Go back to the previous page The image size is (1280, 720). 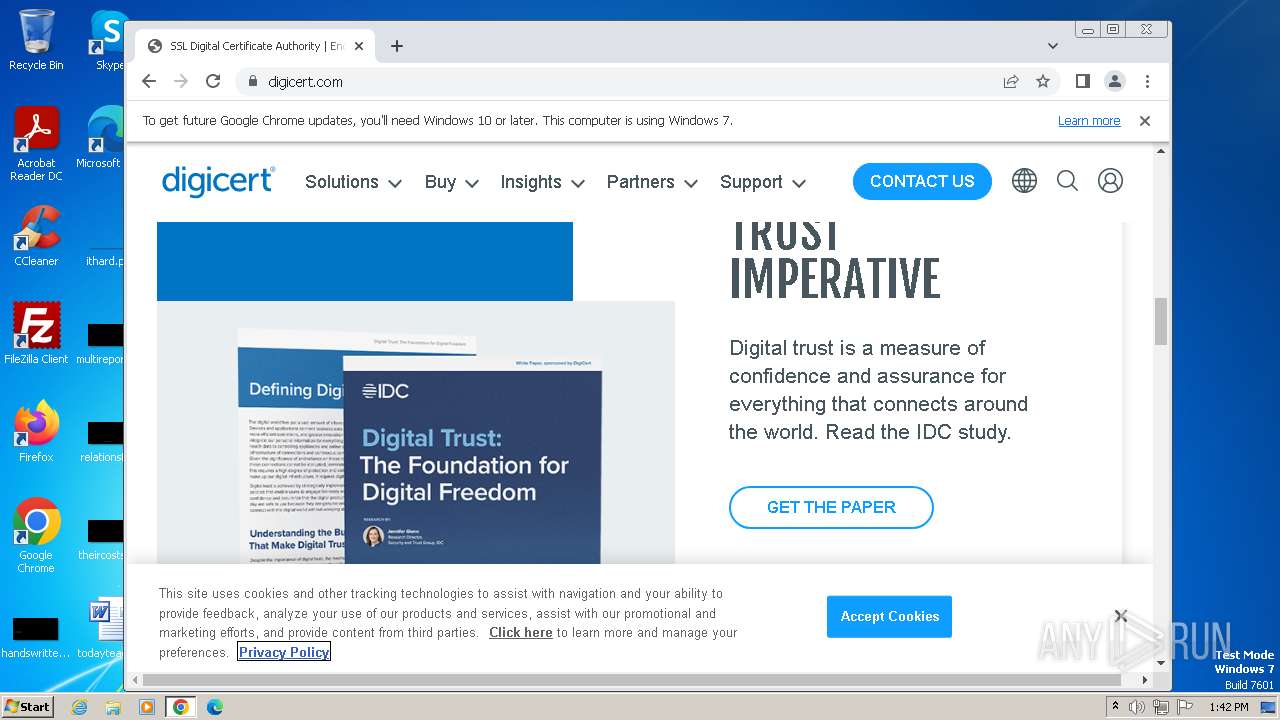[x=149, y=82]
